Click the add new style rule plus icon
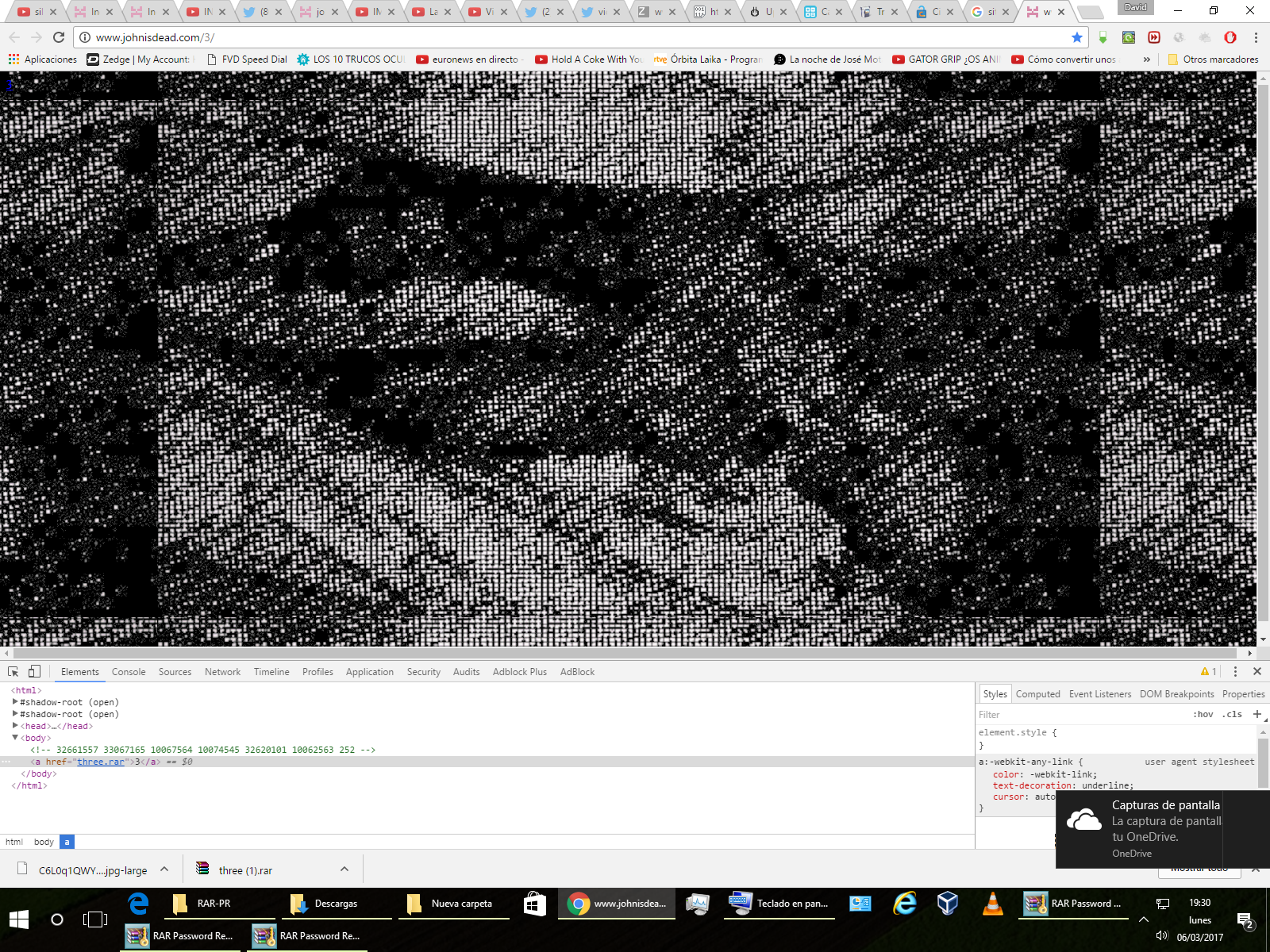The width and height of the screenshot is (1270, 952). [1257, 714]
